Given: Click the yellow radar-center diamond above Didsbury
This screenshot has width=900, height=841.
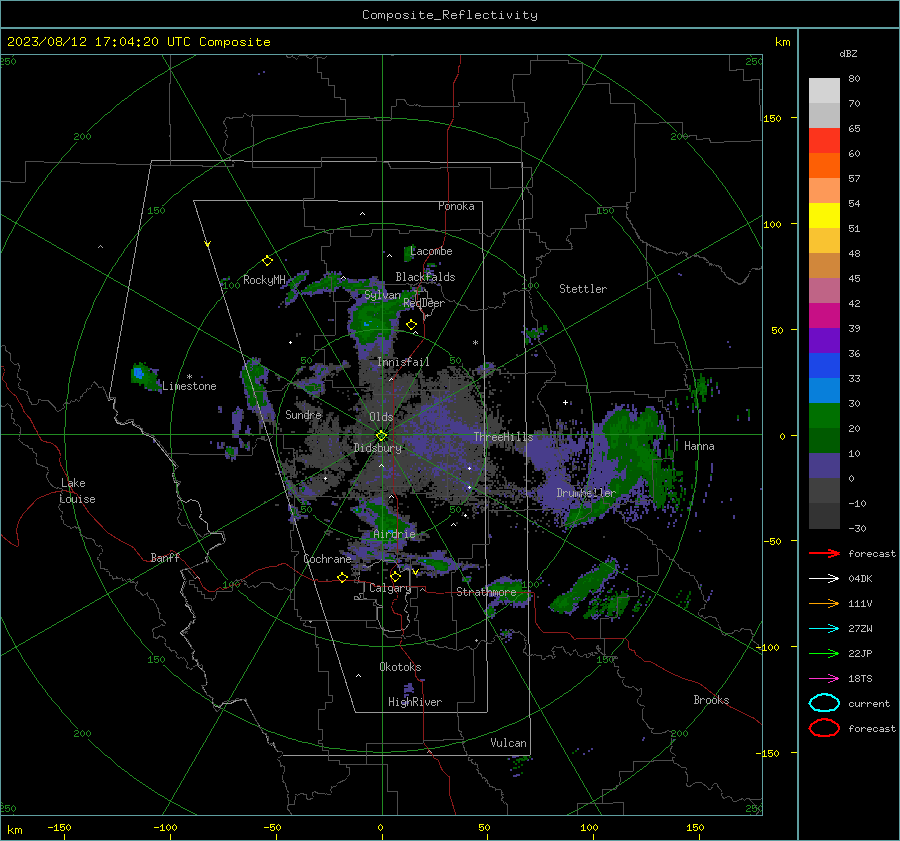Looking at the screenshot, I should [x=381, y=436].
